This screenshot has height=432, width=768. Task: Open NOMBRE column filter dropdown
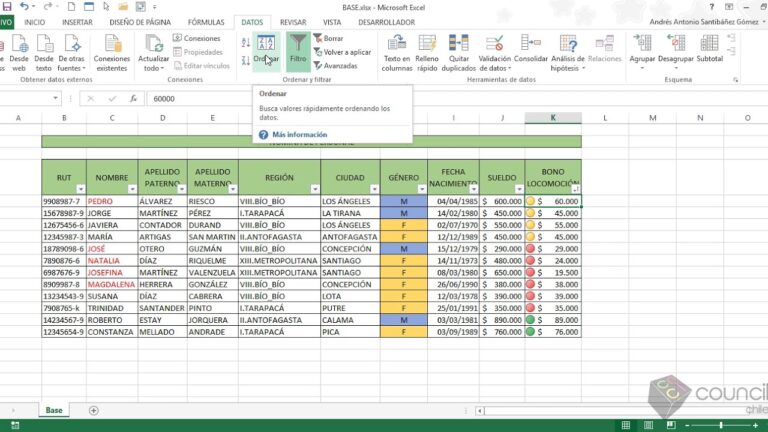[x=132, y=189]
